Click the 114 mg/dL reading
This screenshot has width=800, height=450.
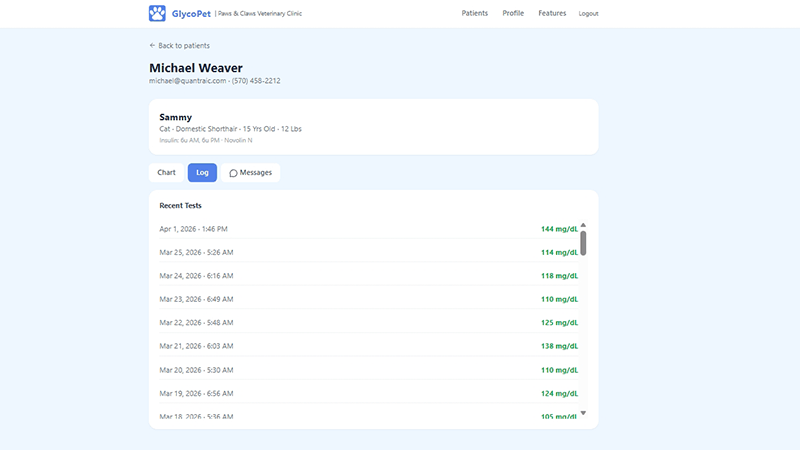click(559, 253)
